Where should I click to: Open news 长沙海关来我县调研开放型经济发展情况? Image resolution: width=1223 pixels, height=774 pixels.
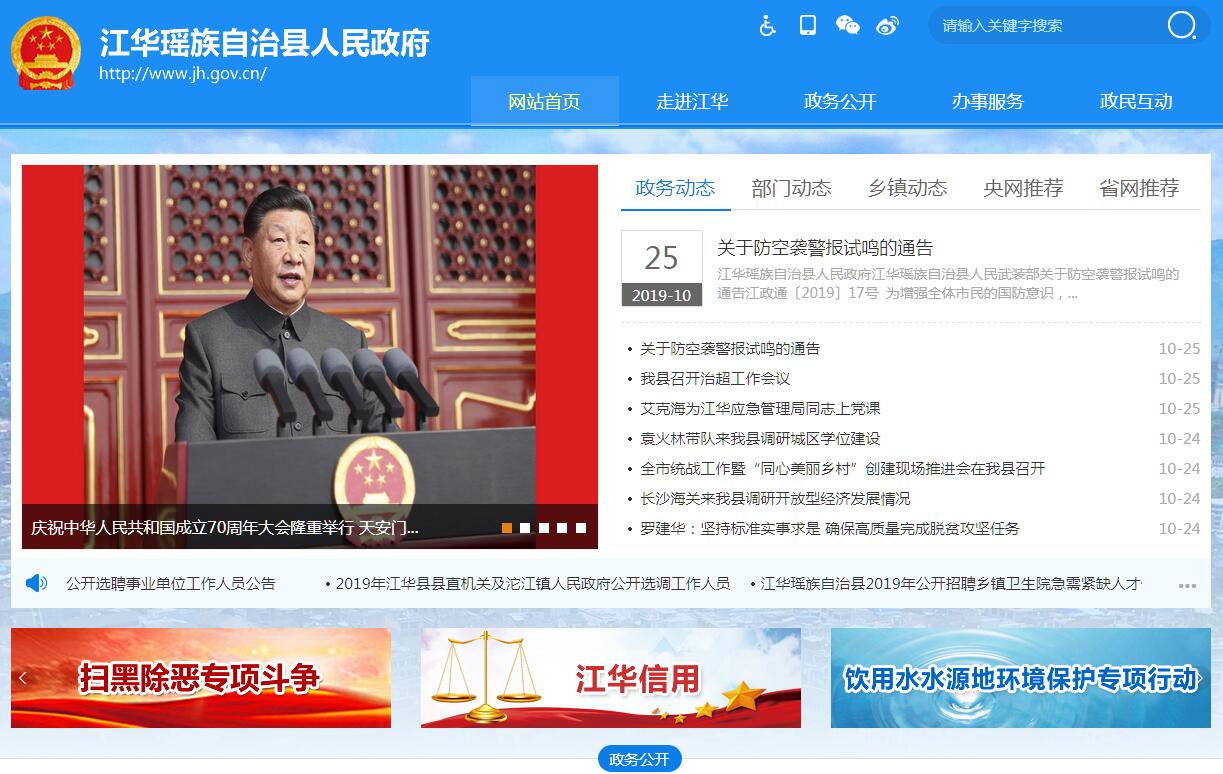click(x=775, y=499)
